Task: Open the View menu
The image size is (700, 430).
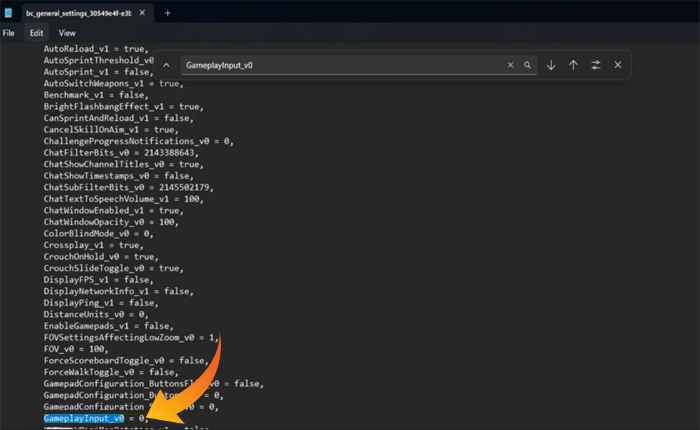Action: coord(67,33)
